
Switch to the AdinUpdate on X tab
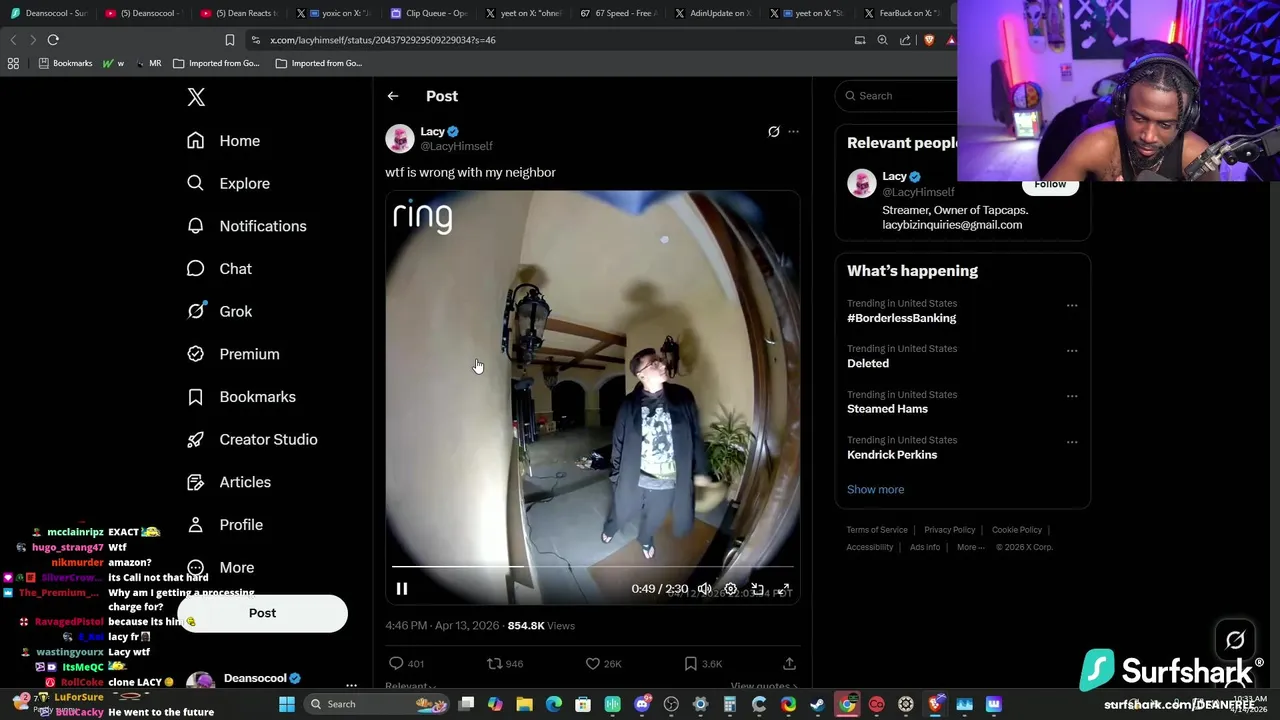[x=713, y=13]
